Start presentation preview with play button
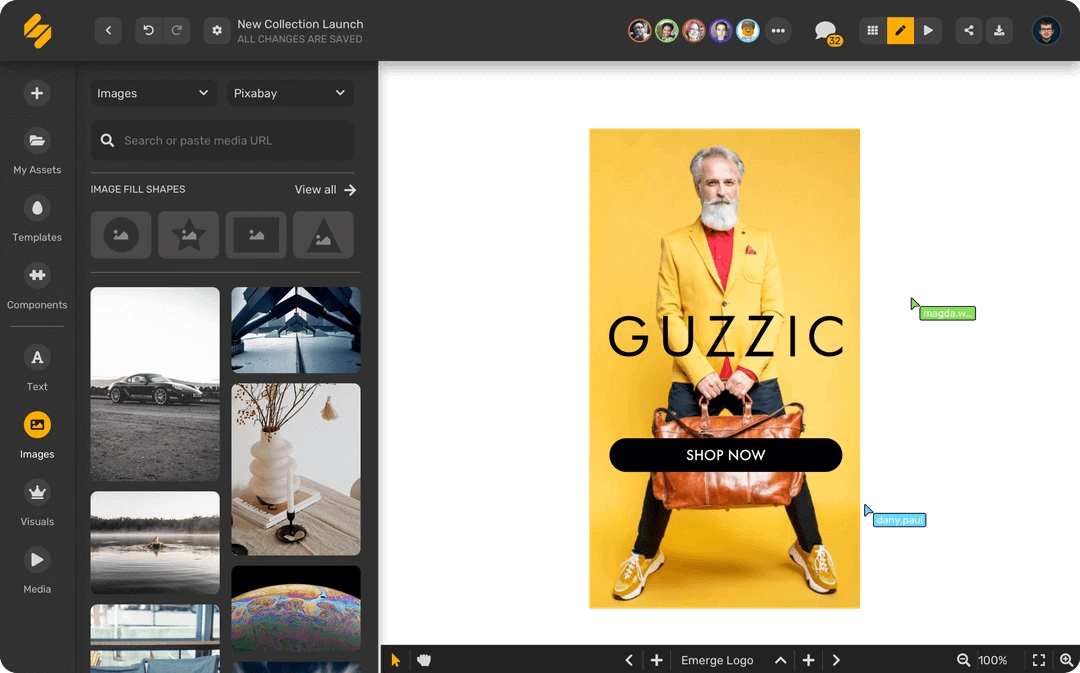Image resolution: width=1080 pixels, height=673 pixels. pos(928,30)
